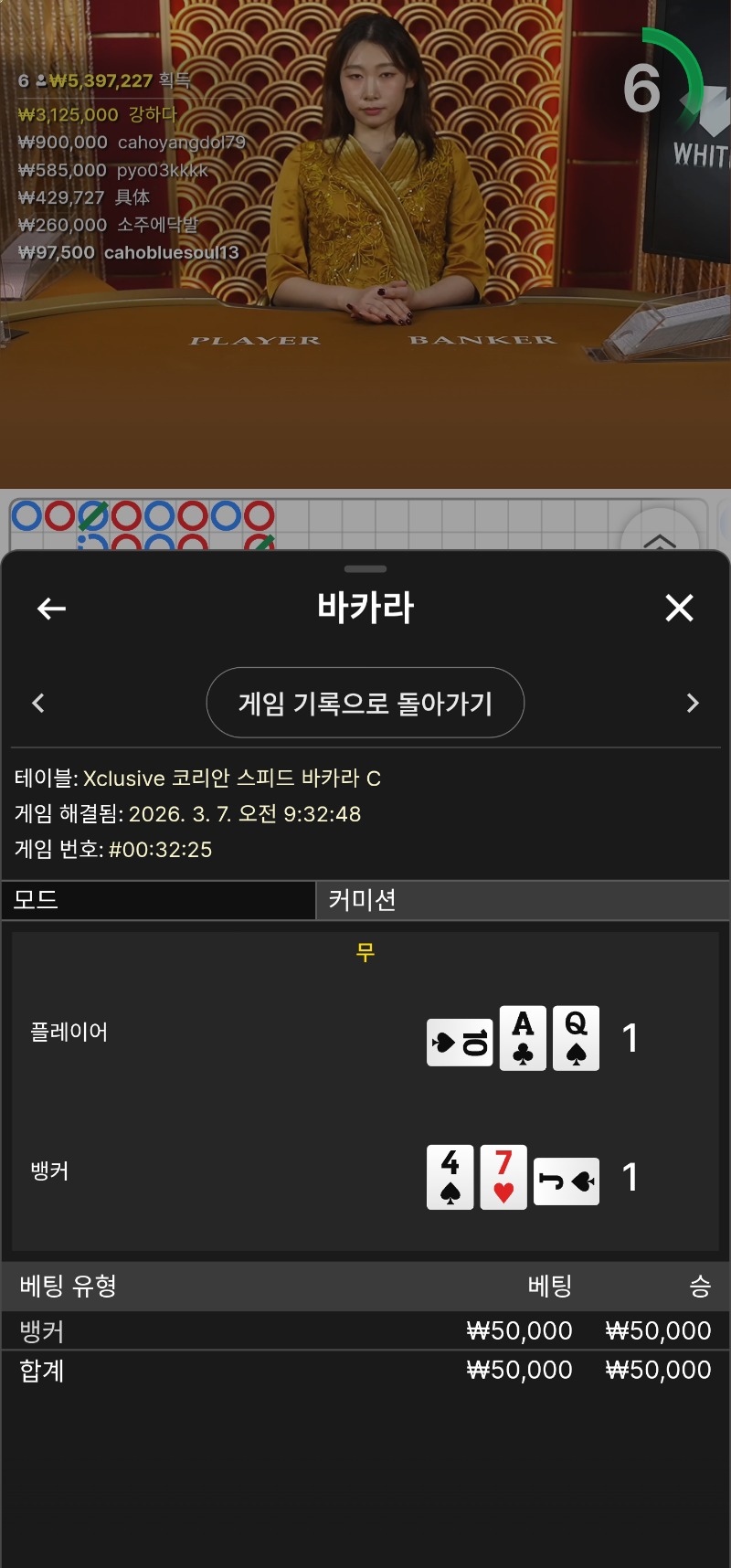Image resolution: width=731 pixels, height=1568 pixels.
Task: Click the countdown timer showing 6
Action: 642,89
